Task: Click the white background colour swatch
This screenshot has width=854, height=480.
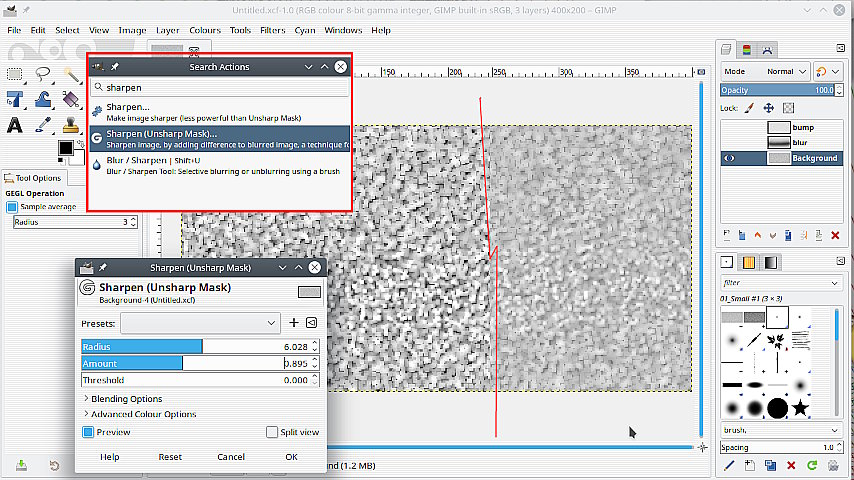Action: point(78,157)
